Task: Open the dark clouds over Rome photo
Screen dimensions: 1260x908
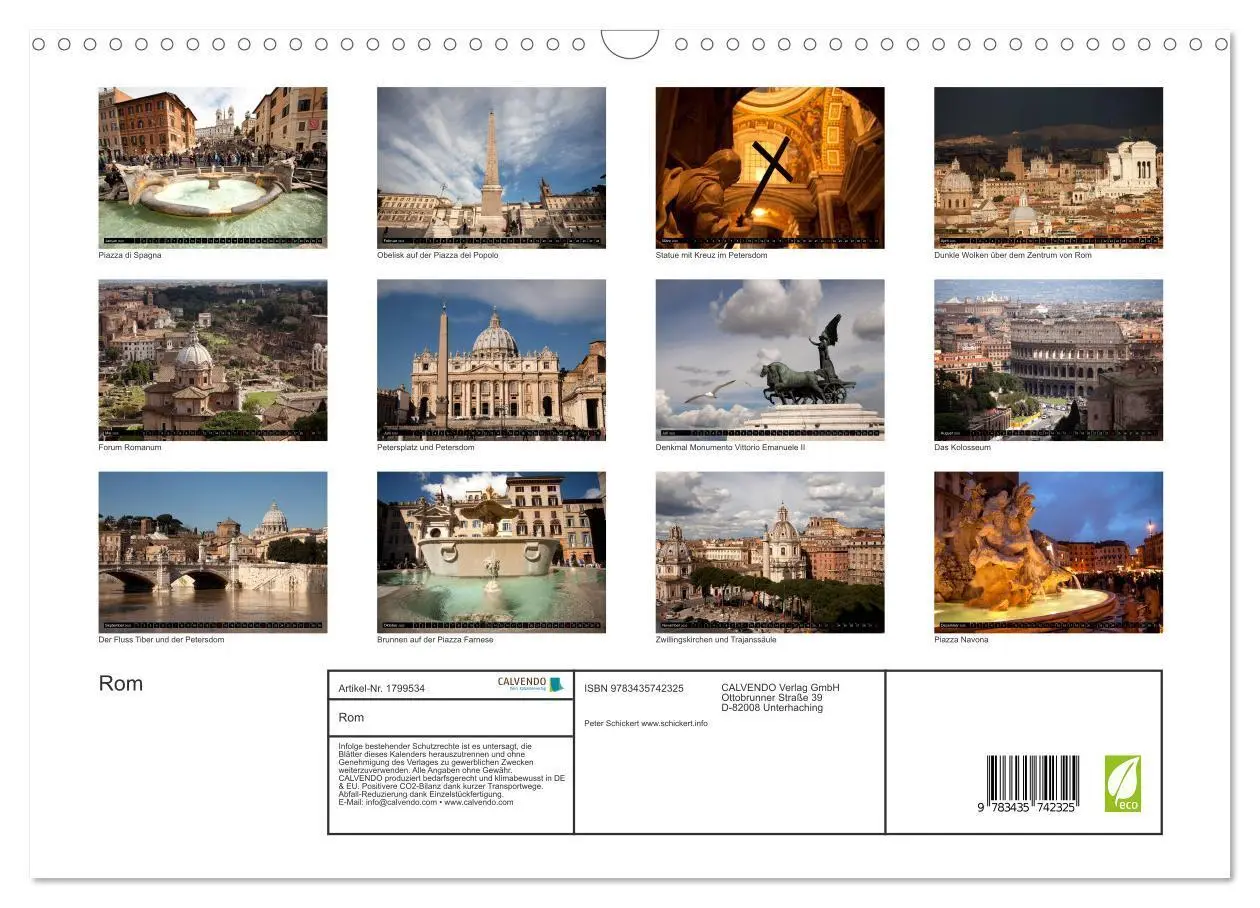Action: tap(1049, 167)
